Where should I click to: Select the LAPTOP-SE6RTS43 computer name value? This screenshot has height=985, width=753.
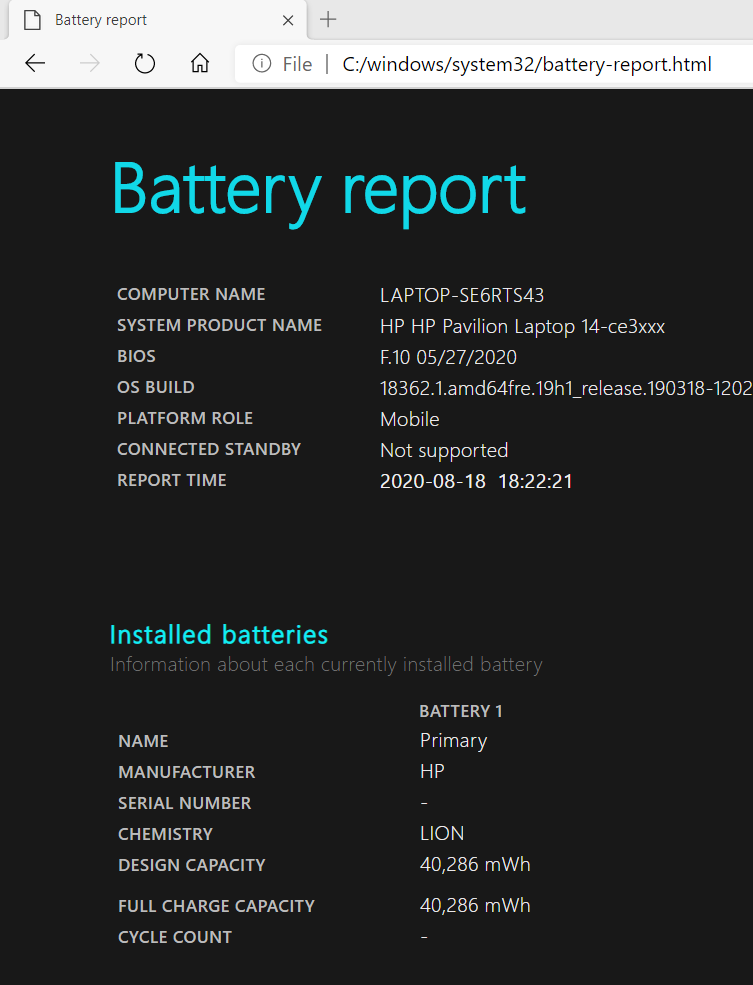pos(462,295)
